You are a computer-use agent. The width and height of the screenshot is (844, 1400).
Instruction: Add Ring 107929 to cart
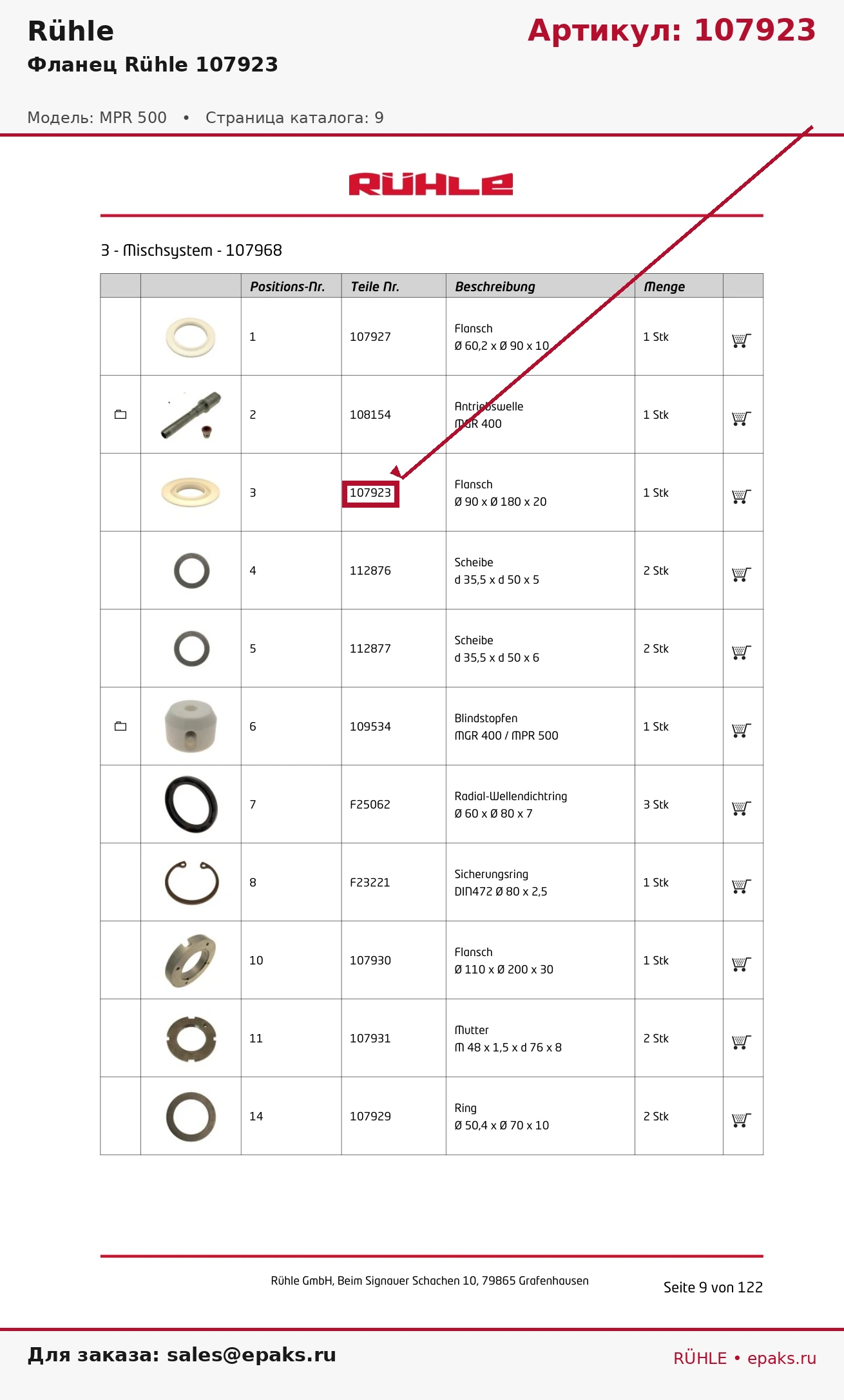pos(742,1120)
